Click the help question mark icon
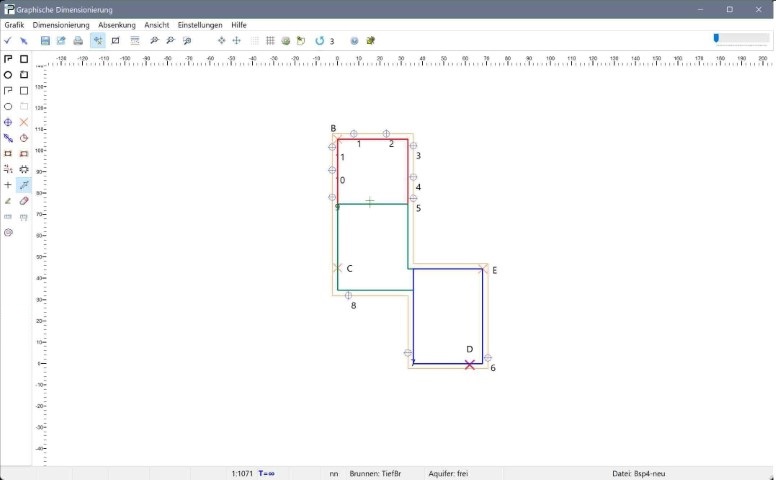 point(354,41)
